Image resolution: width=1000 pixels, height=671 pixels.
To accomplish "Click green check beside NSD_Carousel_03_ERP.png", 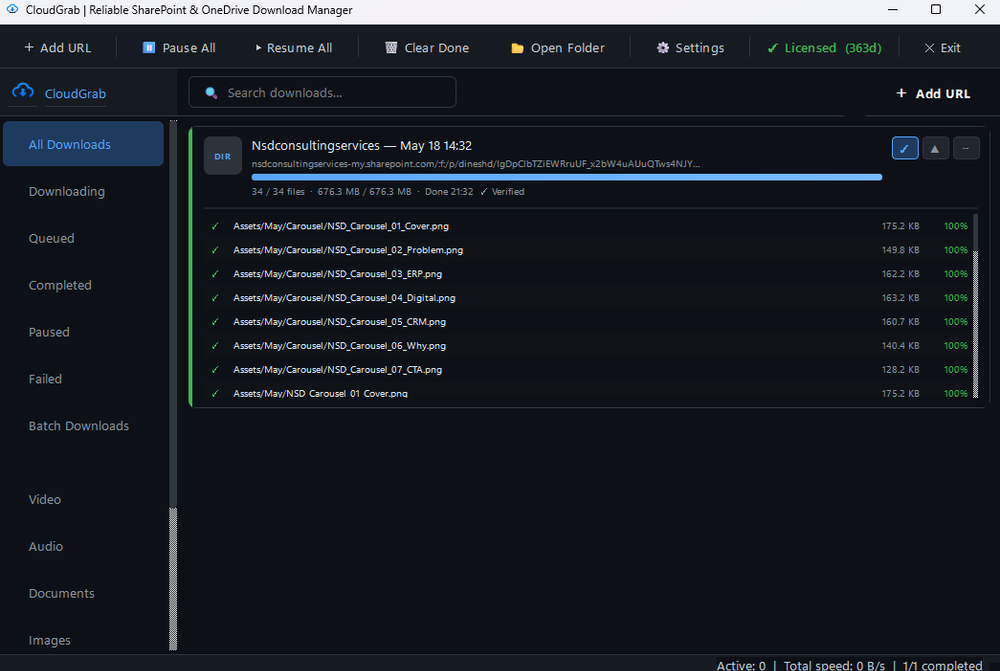I will click(x=215, y=274).
